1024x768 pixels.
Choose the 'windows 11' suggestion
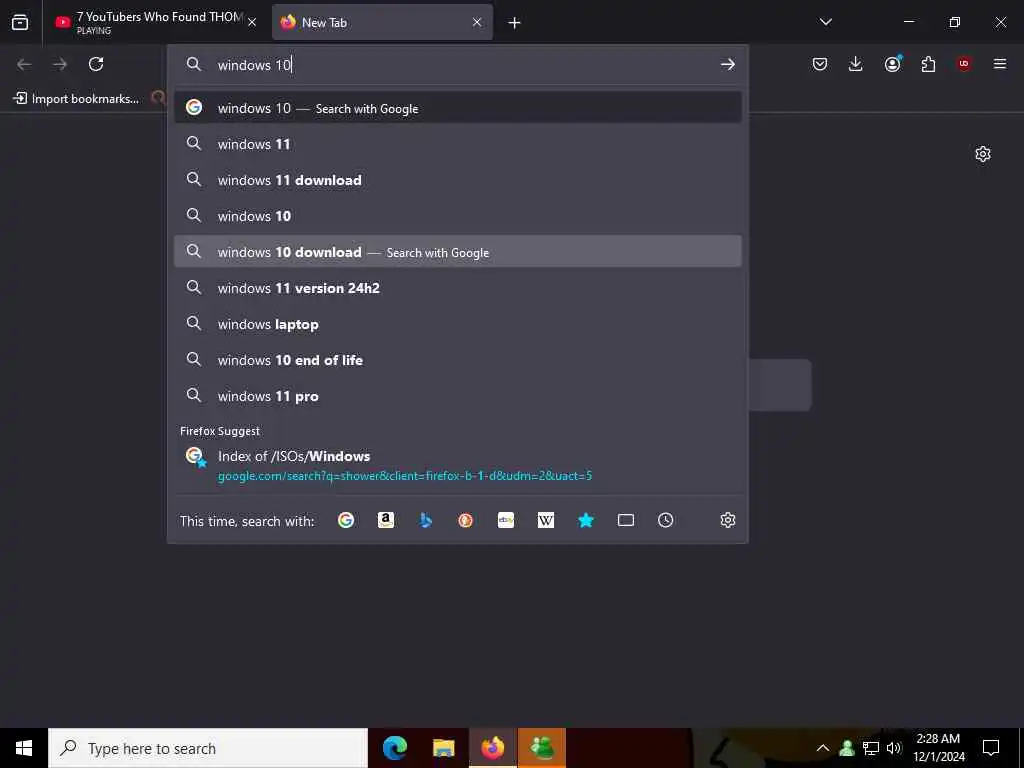458,144
